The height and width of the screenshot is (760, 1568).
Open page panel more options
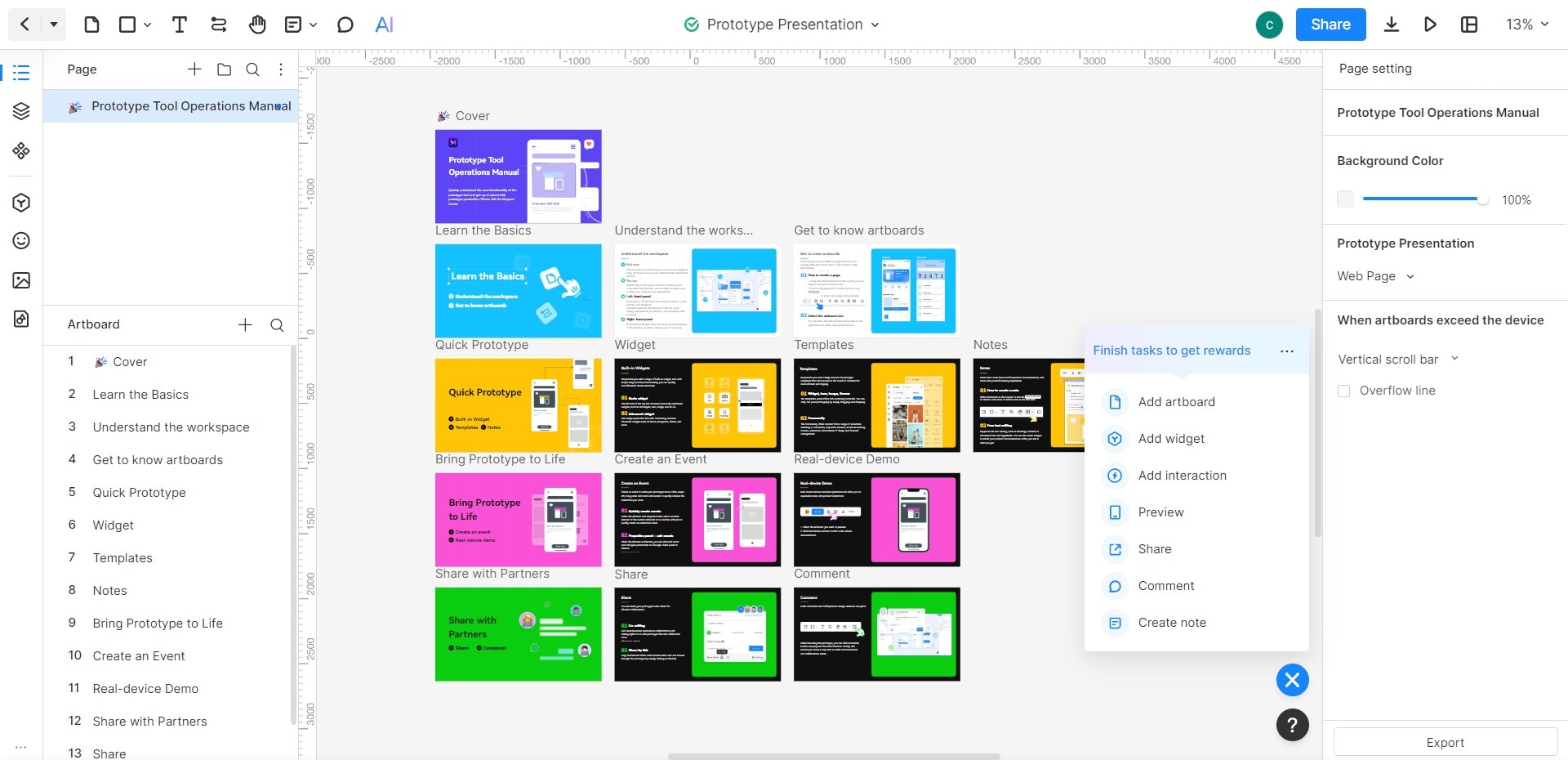[x=281, y=69]
